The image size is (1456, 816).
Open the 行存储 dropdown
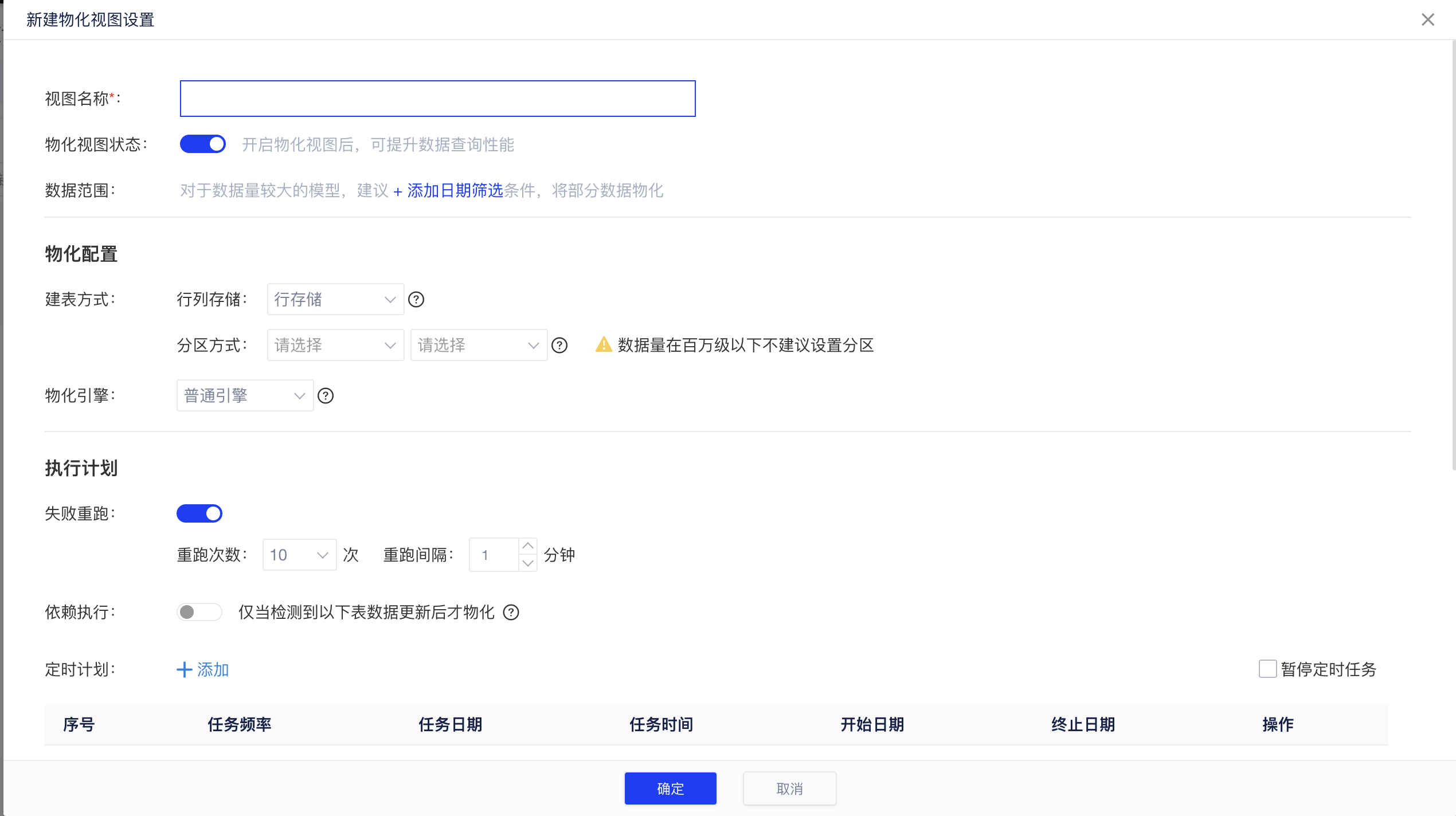tap(335, 299)
